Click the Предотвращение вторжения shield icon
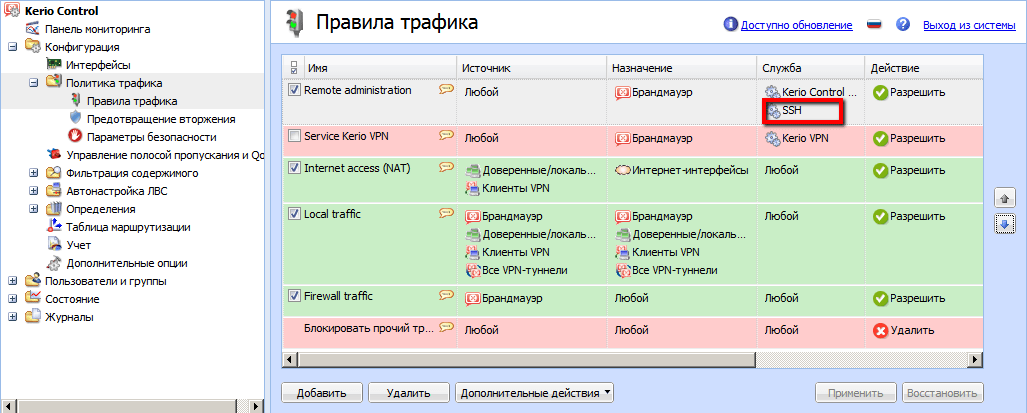Image resolution: width=1027 pixels, height=413 pixels. click(x=75, y=119)
